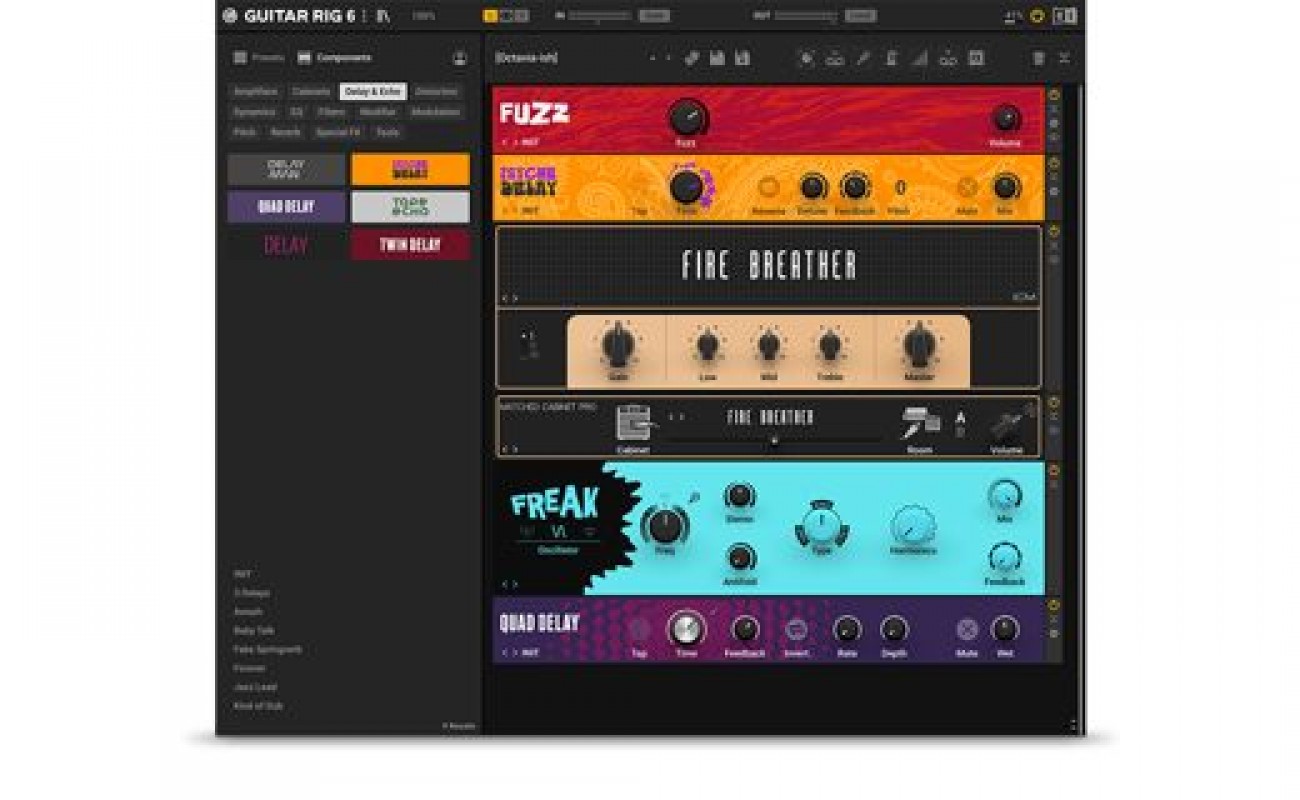Toggle power for the Freak module

pyautogui.click(x=1054, y=470)
